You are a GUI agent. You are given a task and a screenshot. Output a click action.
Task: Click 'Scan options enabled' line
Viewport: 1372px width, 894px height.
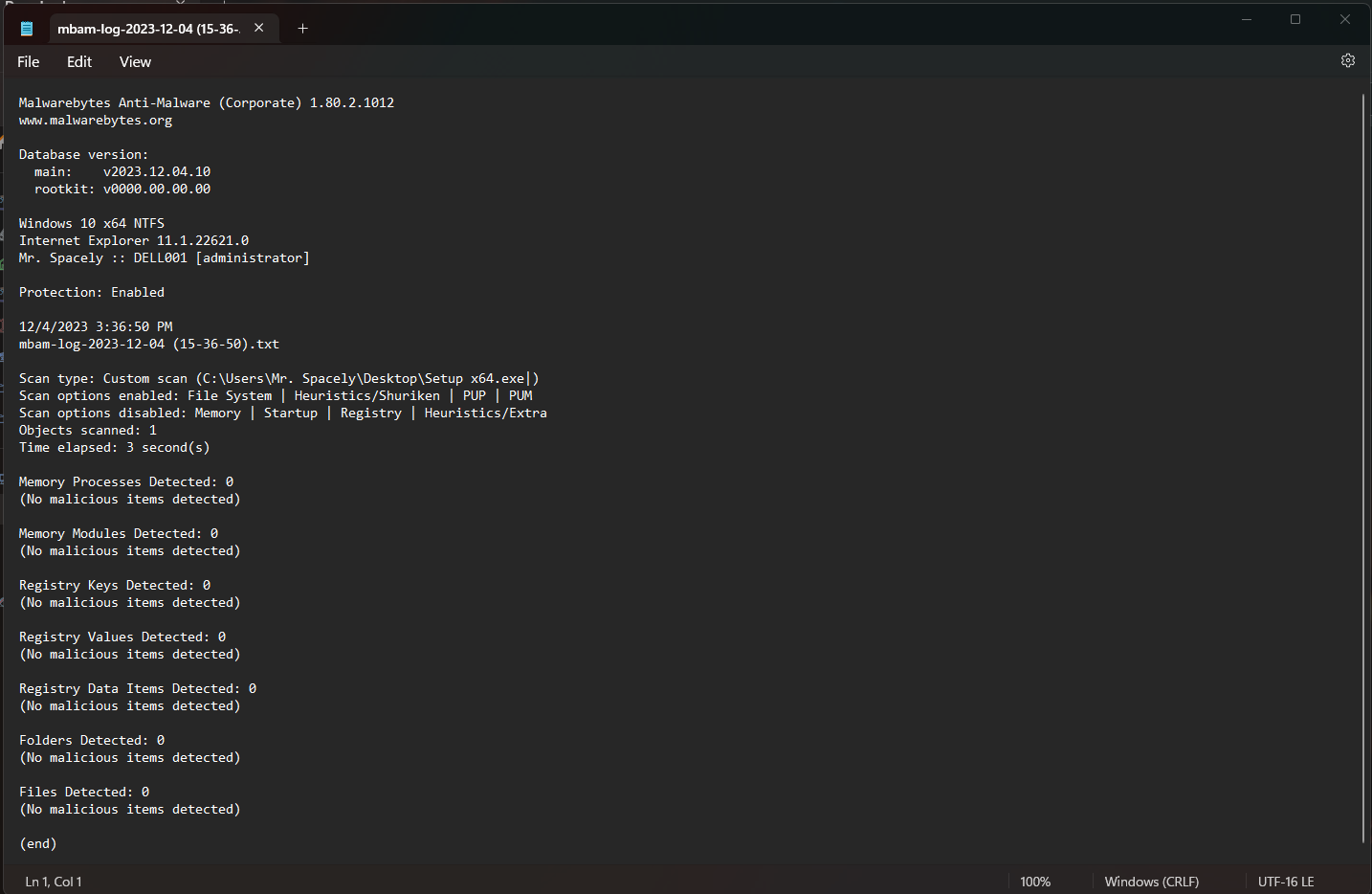pyautogui.click(x=276, y=395)
